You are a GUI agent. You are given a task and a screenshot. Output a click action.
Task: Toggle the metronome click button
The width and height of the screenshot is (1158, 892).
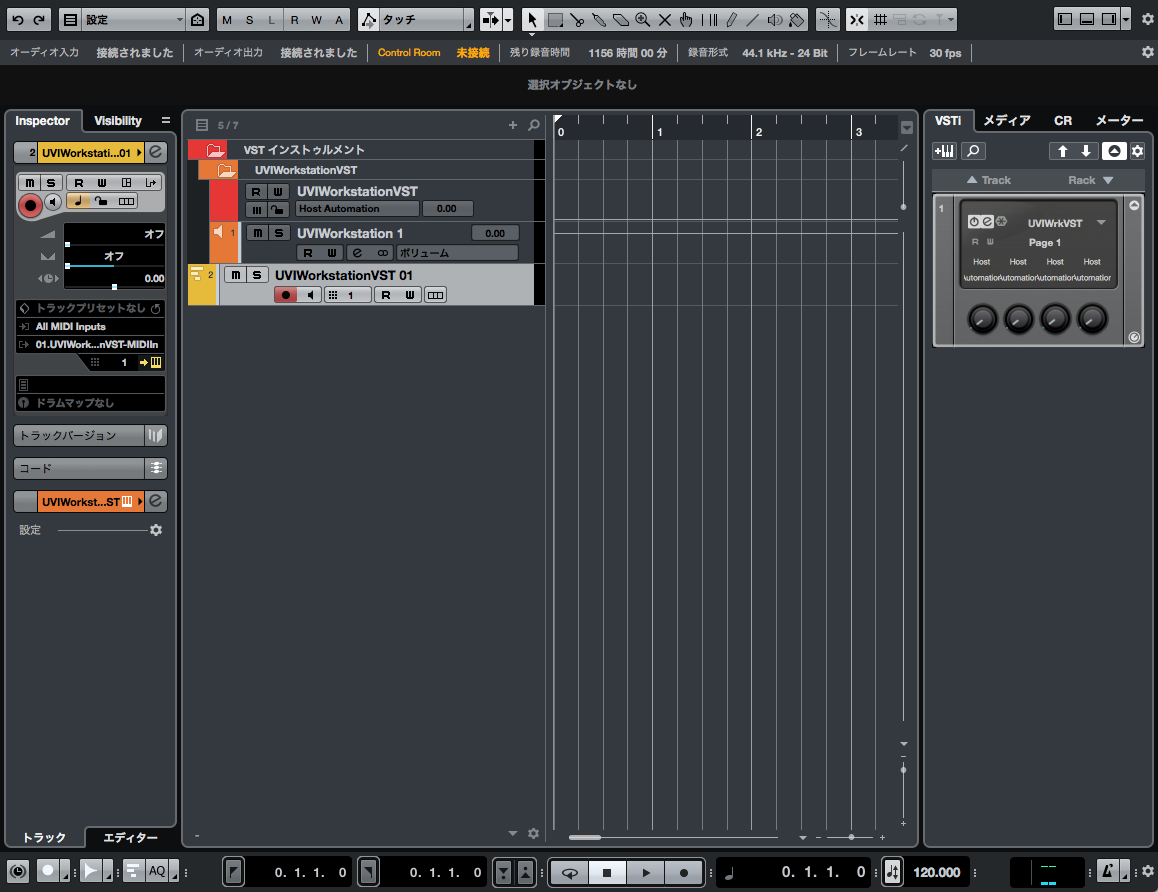[1107, 871]
